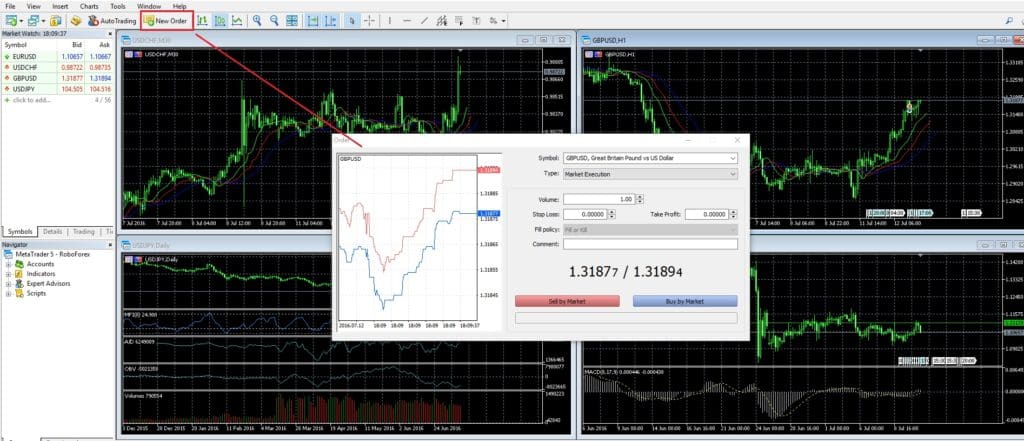Click Sell by Market button

(567, 301)
